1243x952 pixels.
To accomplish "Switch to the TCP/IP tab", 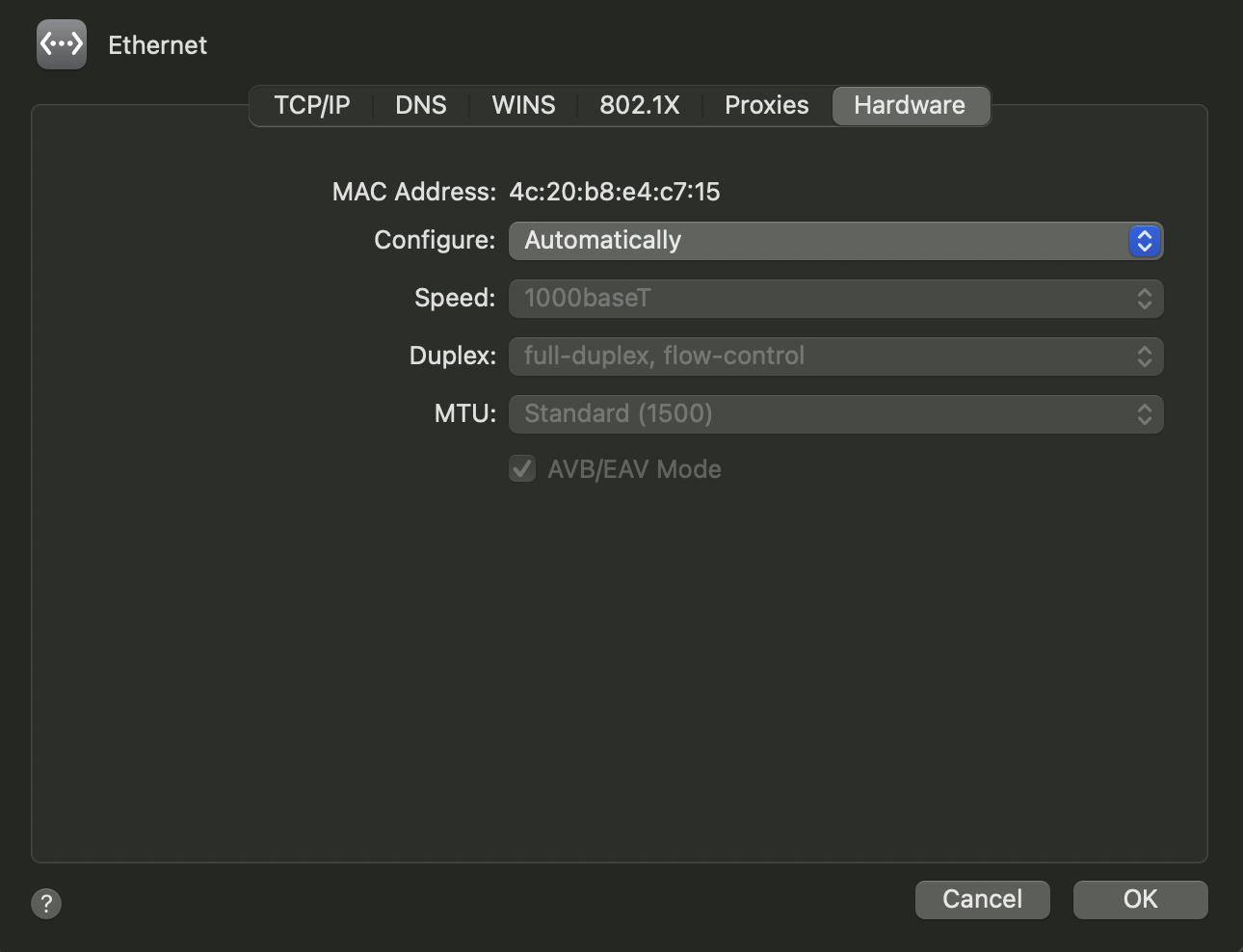I will pos(311,105).
